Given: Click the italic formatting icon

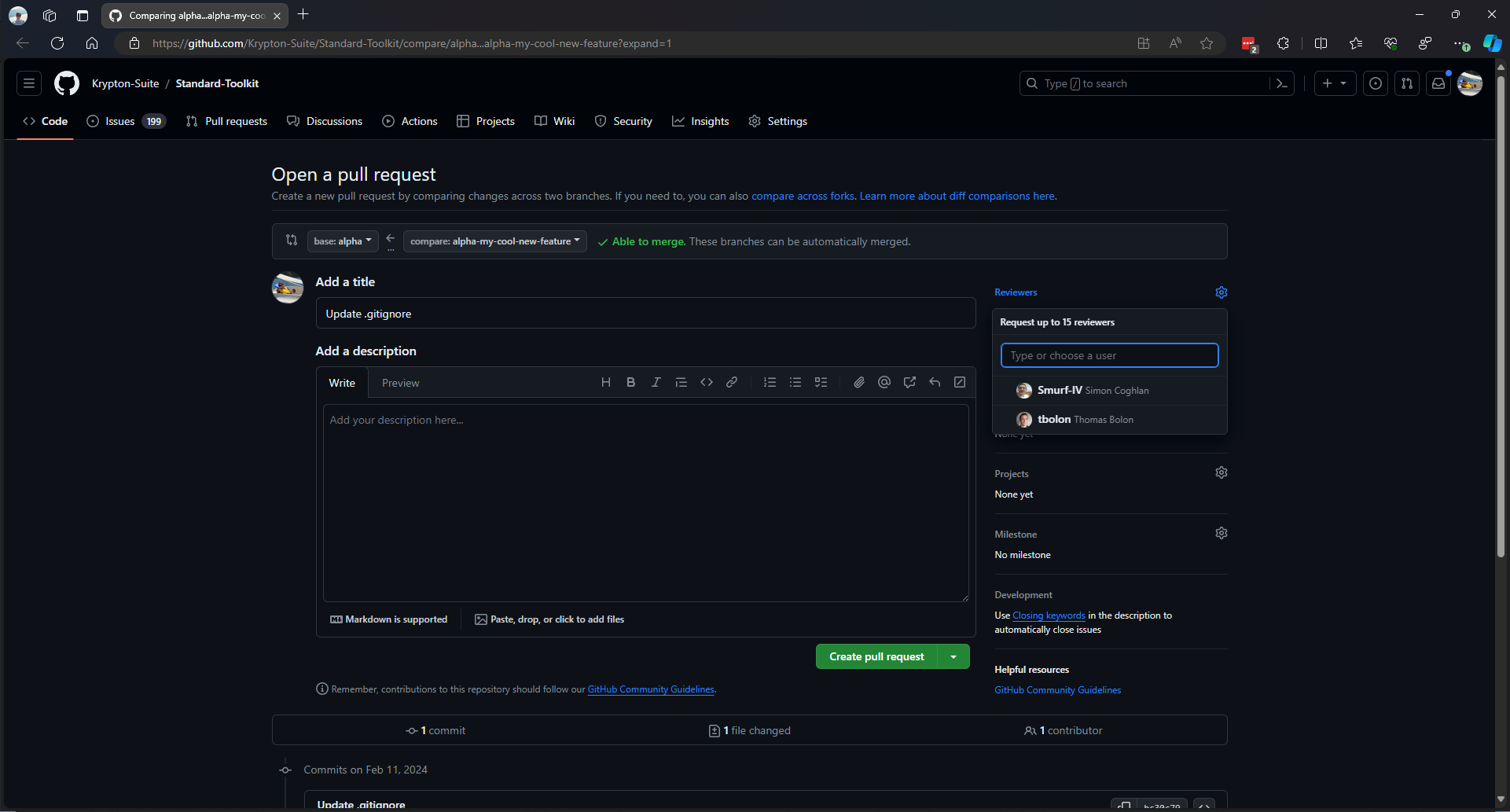Looking at the screenshot, I should tap(656, 383).
